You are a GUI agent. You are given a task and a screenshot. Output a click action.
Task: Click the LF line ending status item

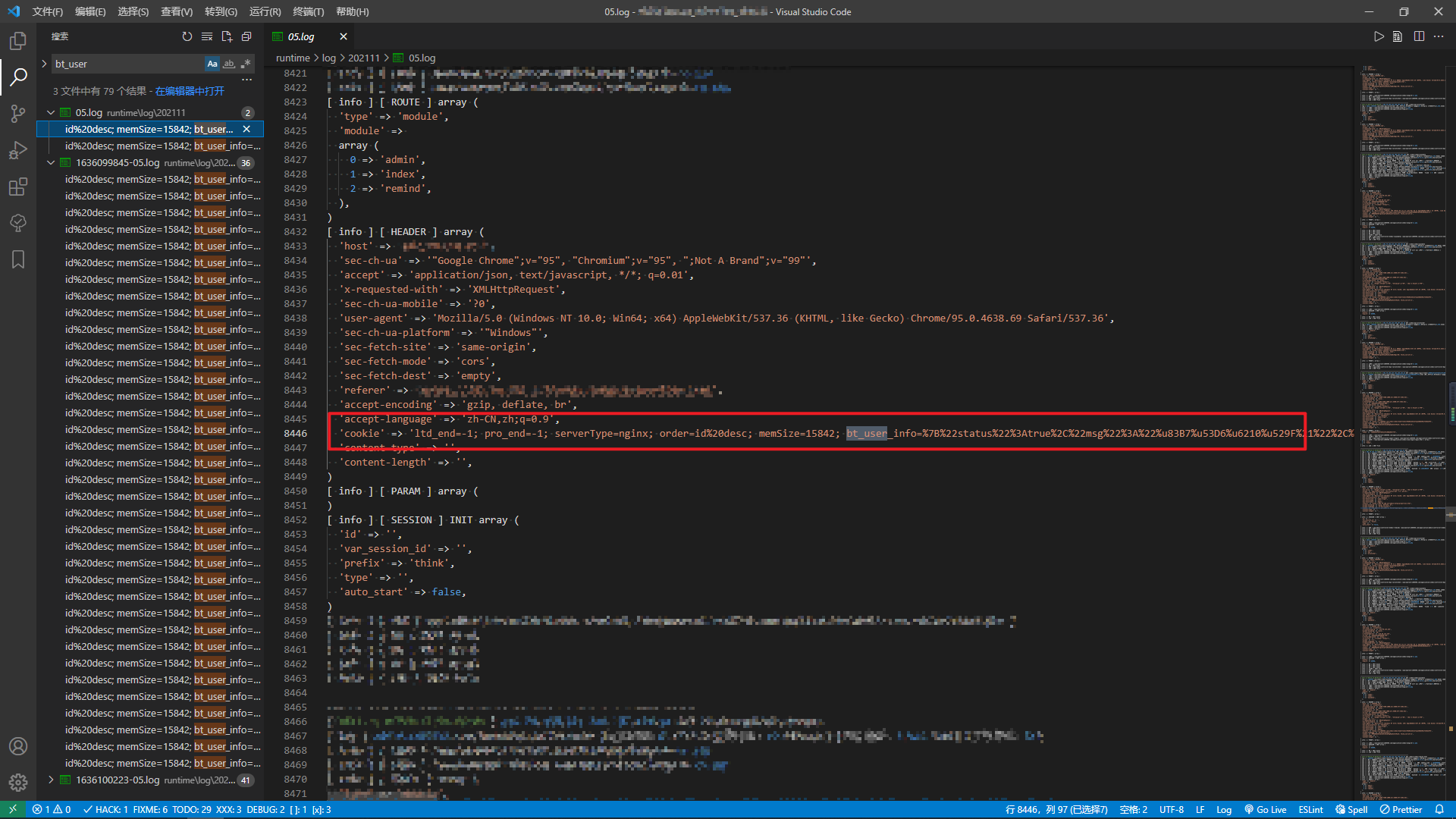click(1200, 809)
